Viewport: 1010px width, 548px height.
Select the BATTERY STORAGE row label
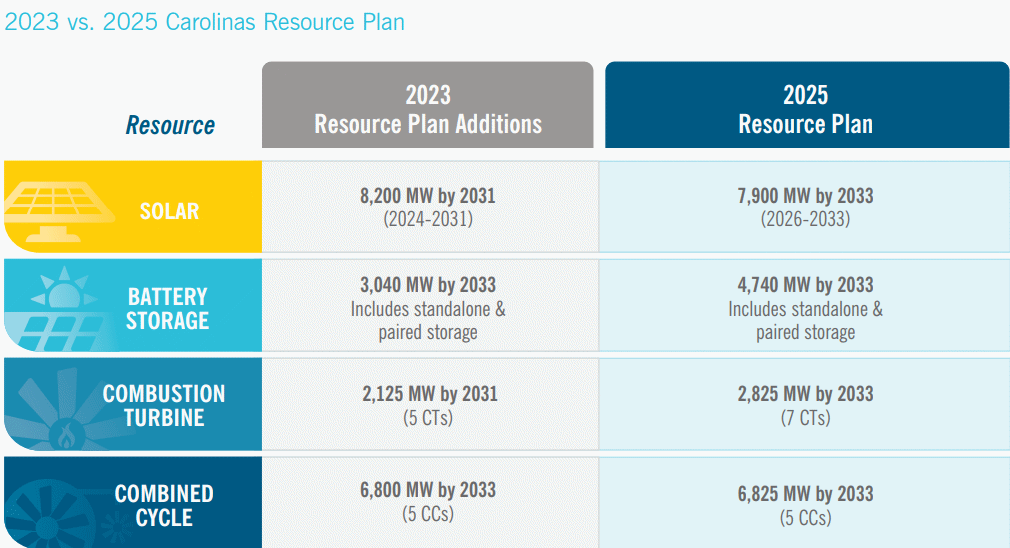pos(167,308)
